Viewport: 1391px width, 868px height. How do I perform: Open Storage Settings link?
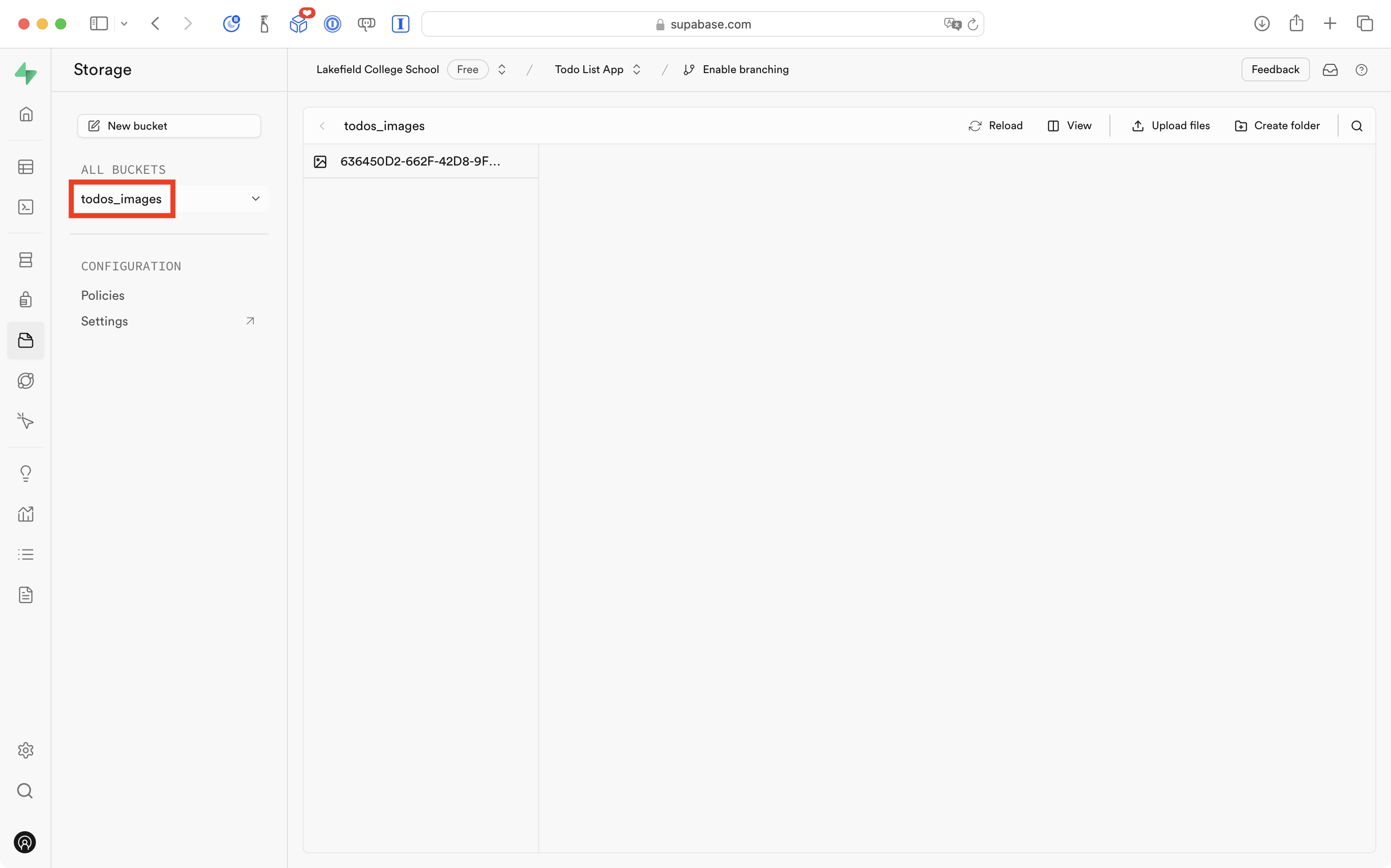tap(104, 321)
